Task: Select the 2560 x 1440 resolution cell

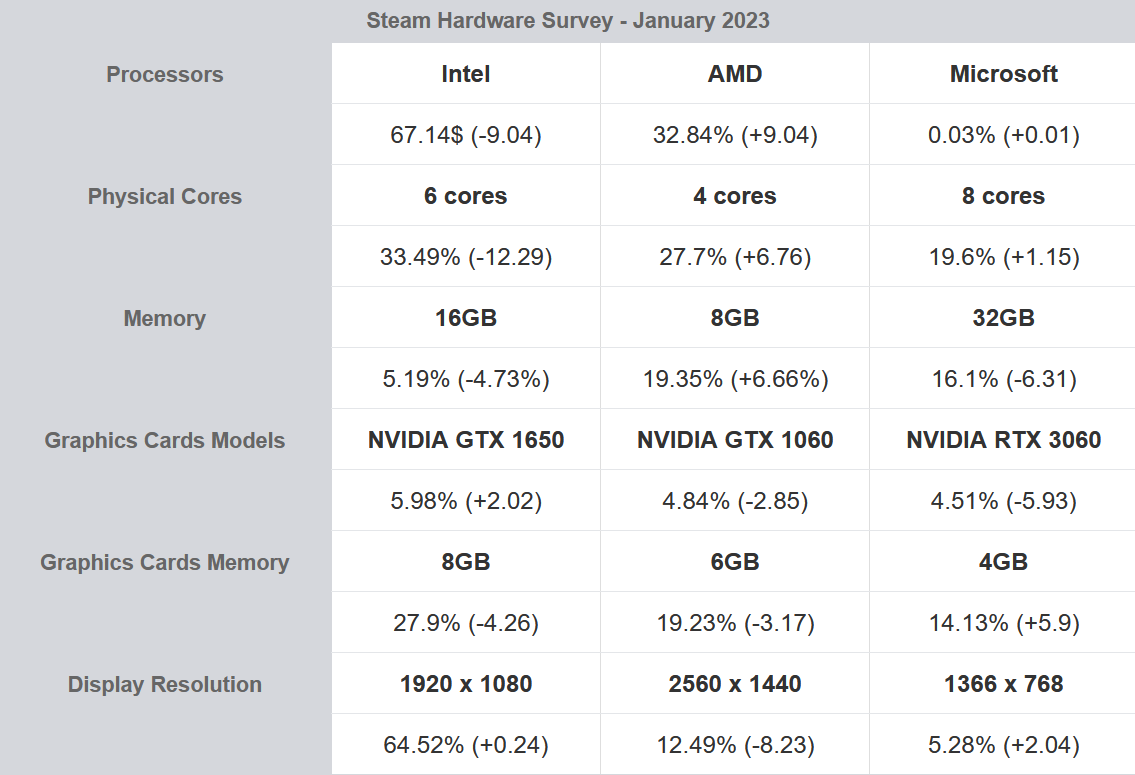Action: pyautogui.click(x=735, y=684)
